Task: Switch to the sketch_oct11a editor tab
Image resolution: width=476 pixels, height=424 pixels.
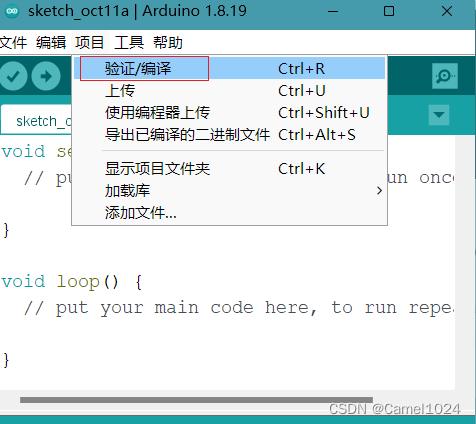Action: click(36, 120)
